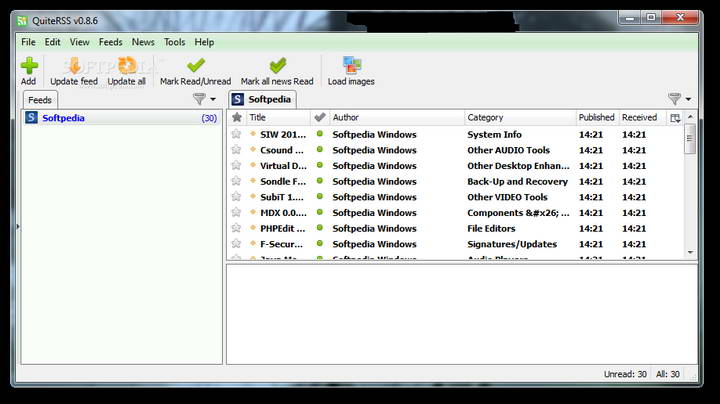Click the news list vertical scrollbar handle
Screen dimensions: 720x404
[x=690, y=138]
